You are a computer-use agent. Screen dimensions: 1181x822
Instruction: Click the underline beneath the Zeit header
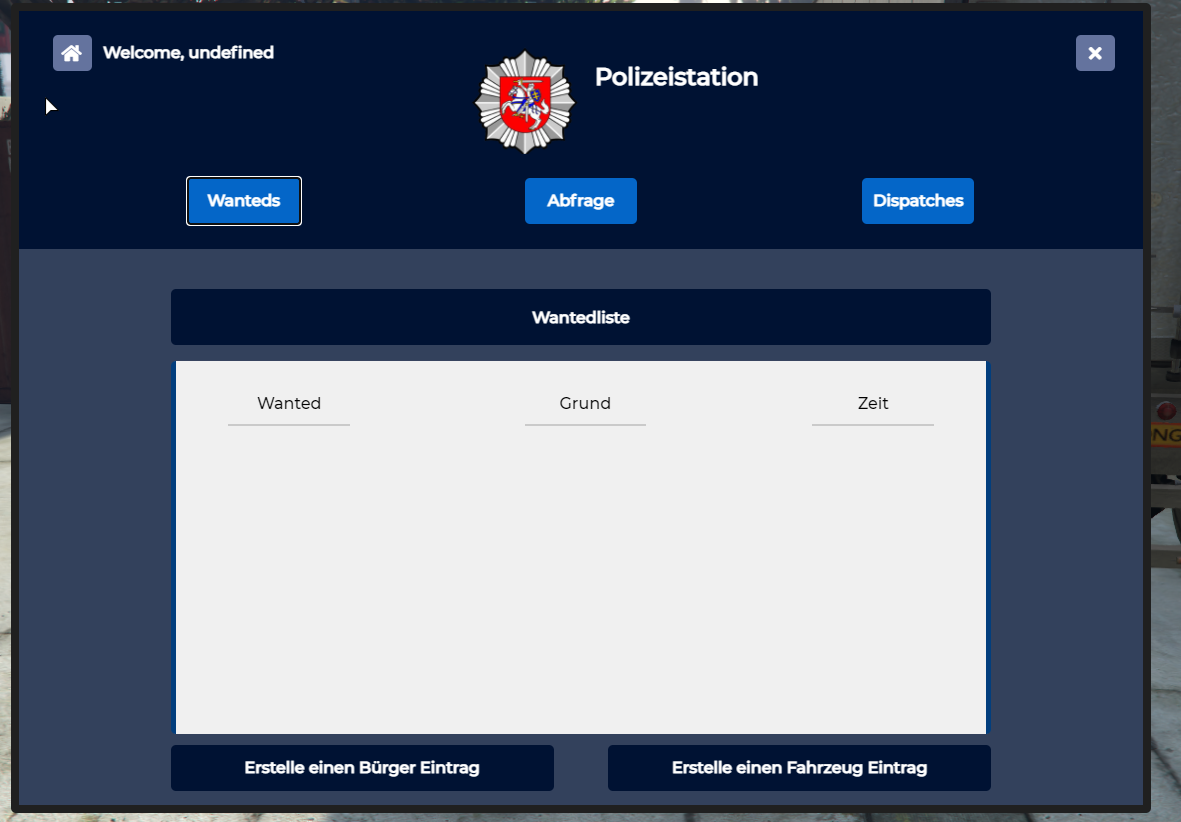pos(873,425)
